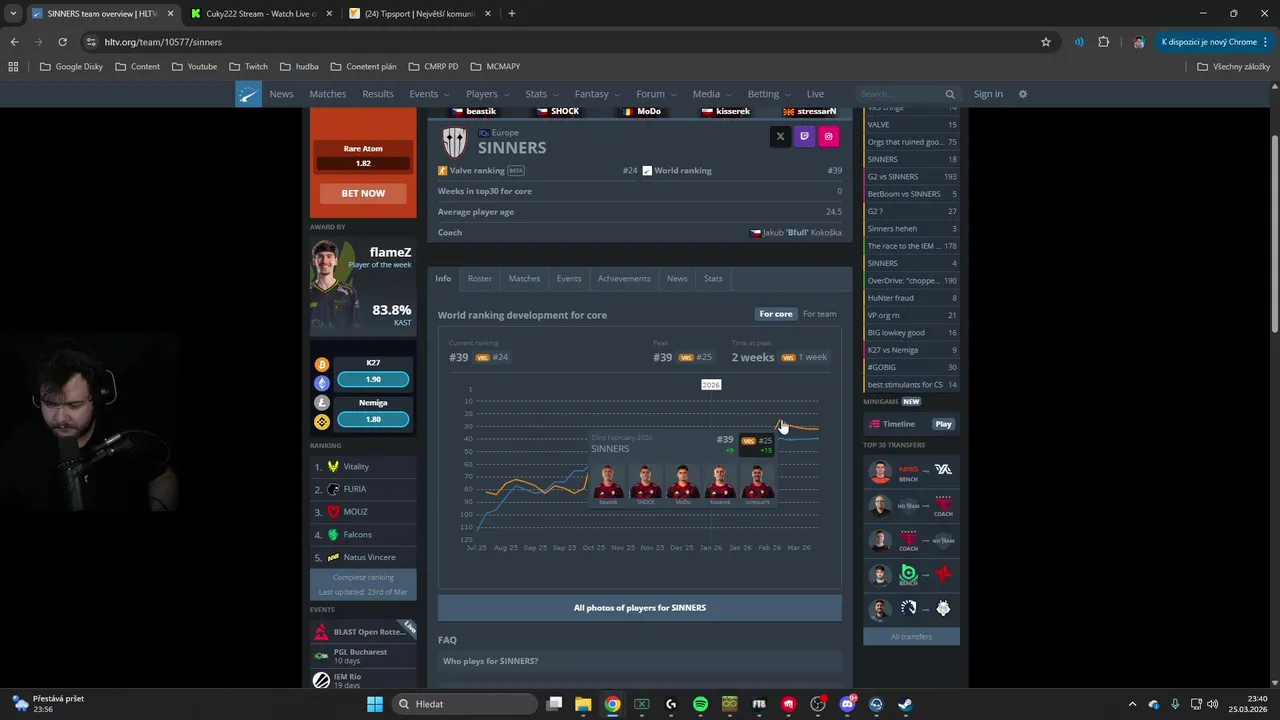
Task: Open Discord from the taskbar
Action: (x=847, y=704)
